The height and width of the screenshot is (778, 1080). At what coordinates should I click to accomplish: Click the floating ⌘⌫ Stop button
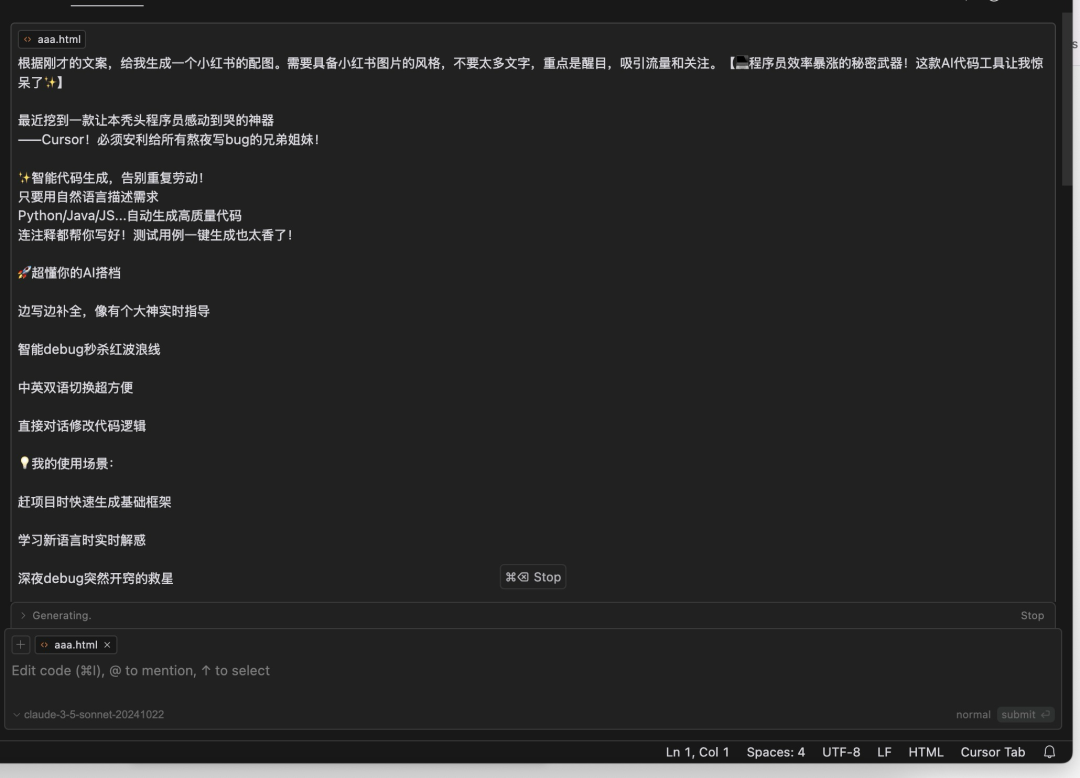[x=533, y=577]
